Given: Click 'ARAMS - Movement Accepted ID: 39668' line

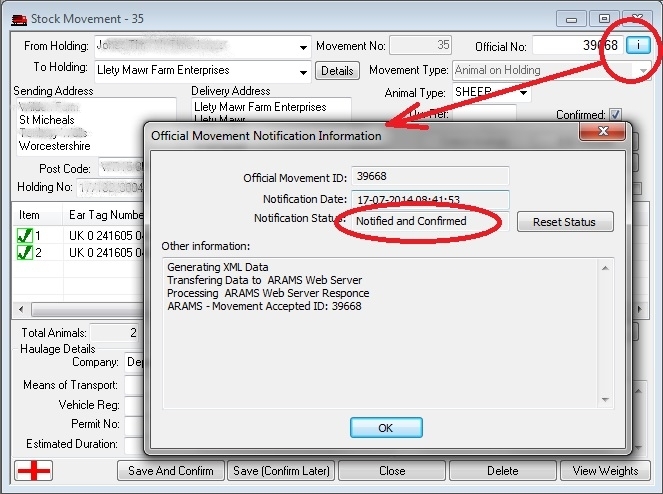Looking at the screenshot, I should click(264, 306).
